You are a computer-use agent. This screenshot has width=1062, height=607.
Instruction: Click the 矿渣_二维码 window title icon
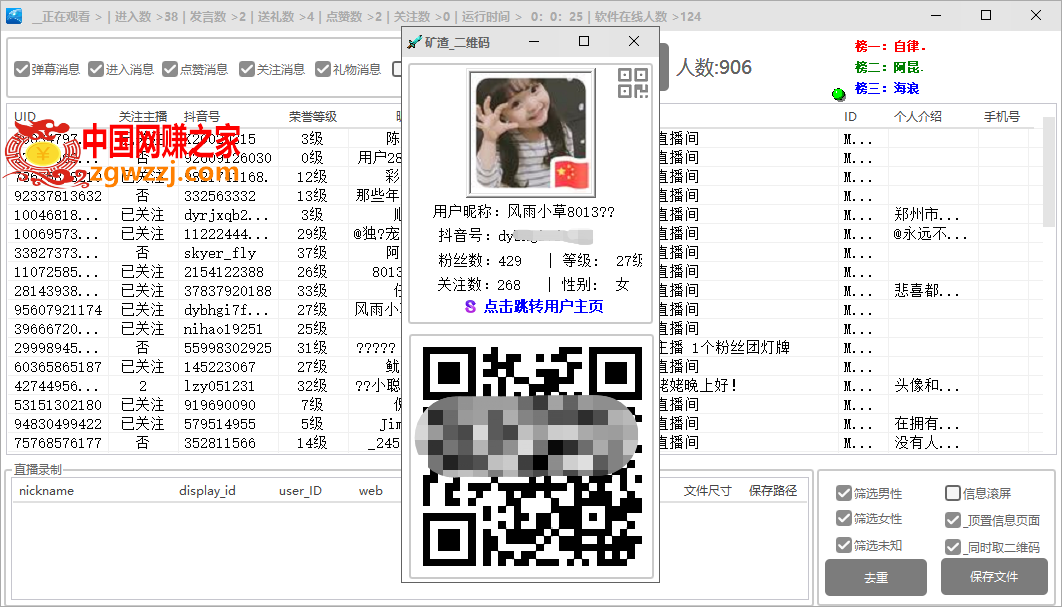coord(414,42)
